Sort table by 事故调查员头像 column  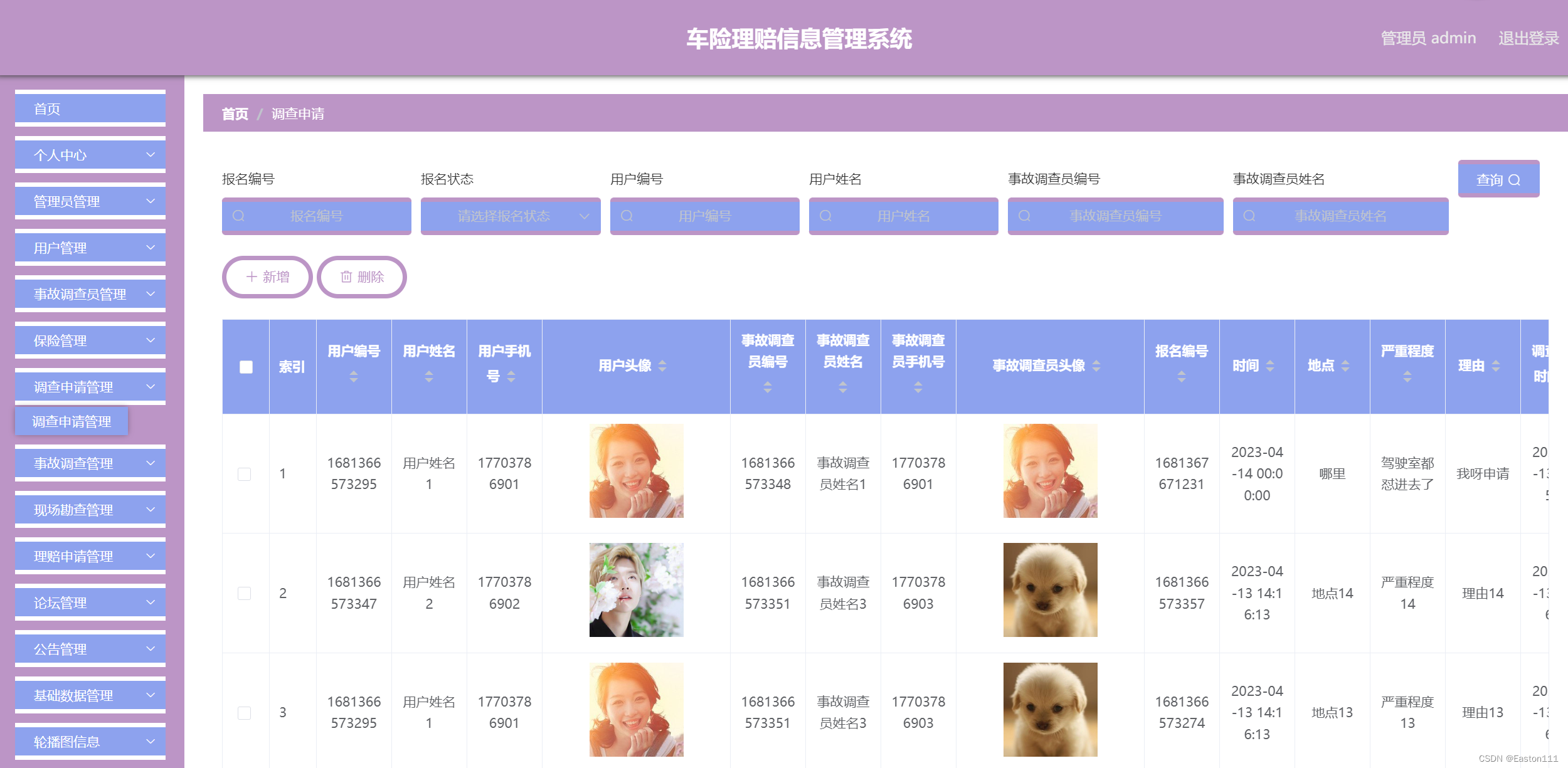click(x=1096, y=366)
